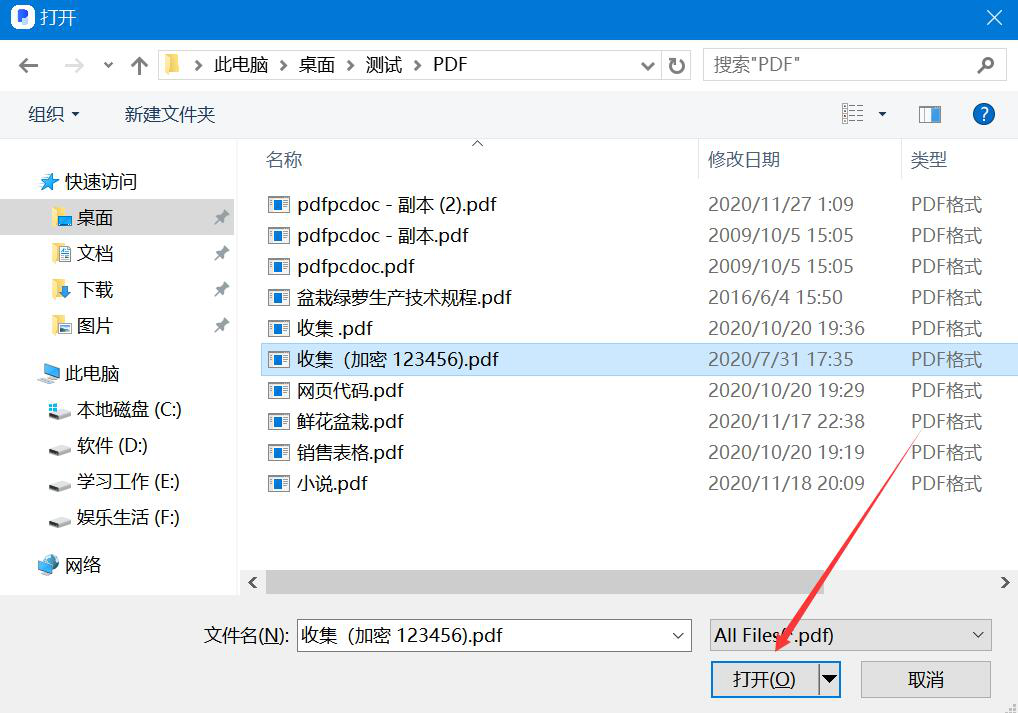Open 软件 (D:) drive
Screen dimensions: 1018x713
coord(112,445)
